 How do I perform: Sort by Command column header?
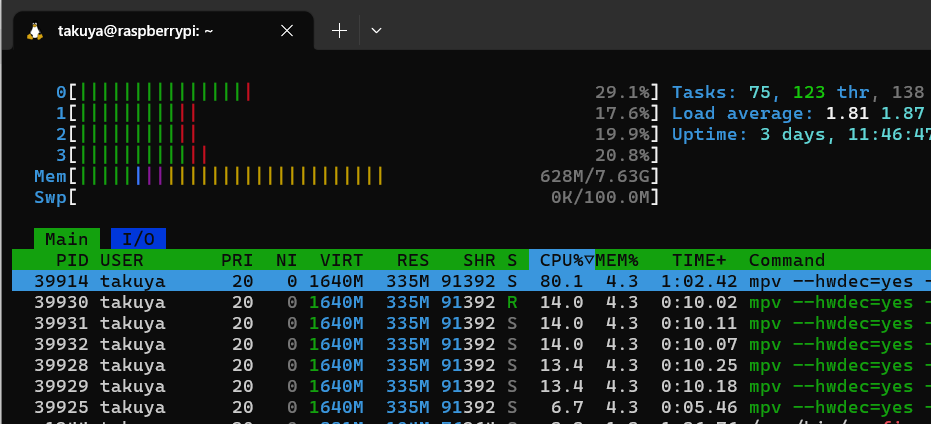click(787, 260)
